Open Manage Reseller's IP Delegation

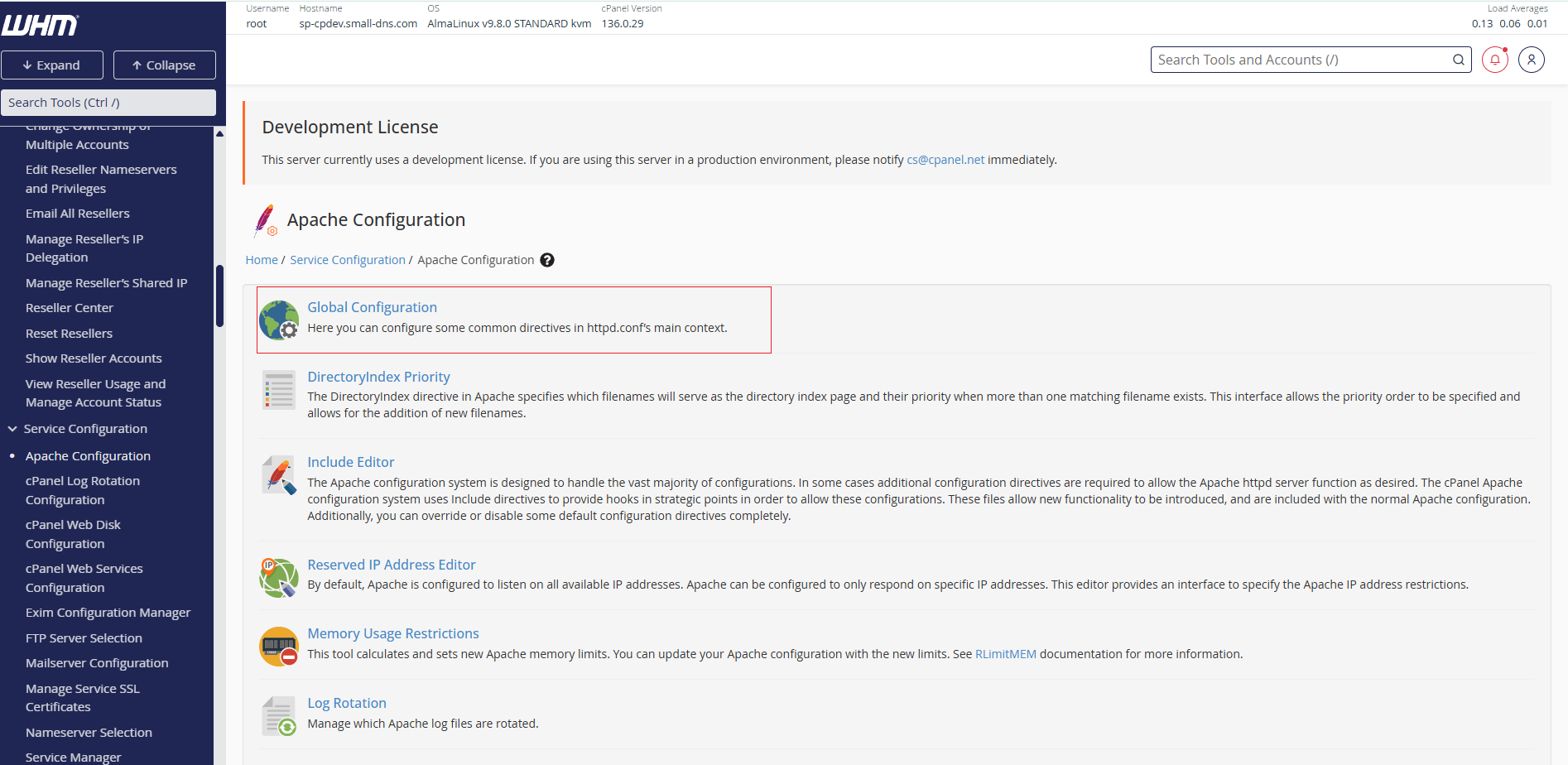tap(84, 248)
